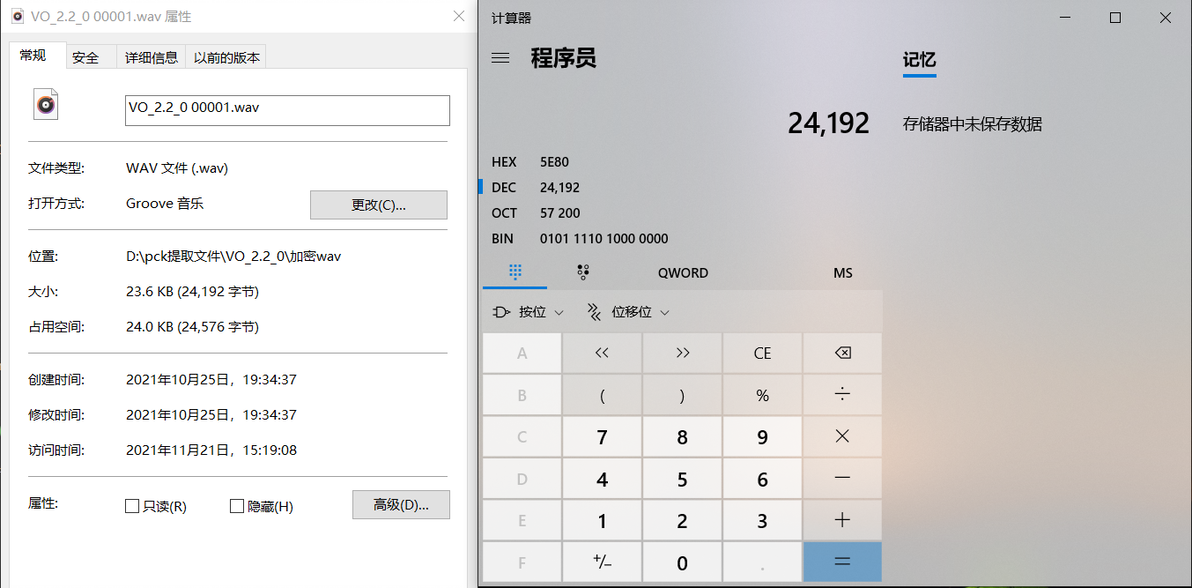Expand the 位移位 bit shift dropdown
This screenshot has width=1192, height=588.
coord(628,312)
